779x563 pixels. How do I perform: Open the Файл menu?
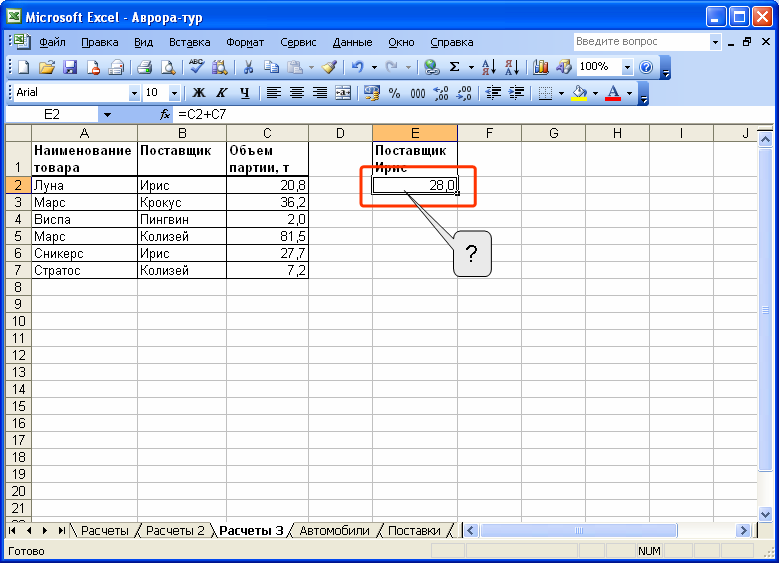coord(52,42)
